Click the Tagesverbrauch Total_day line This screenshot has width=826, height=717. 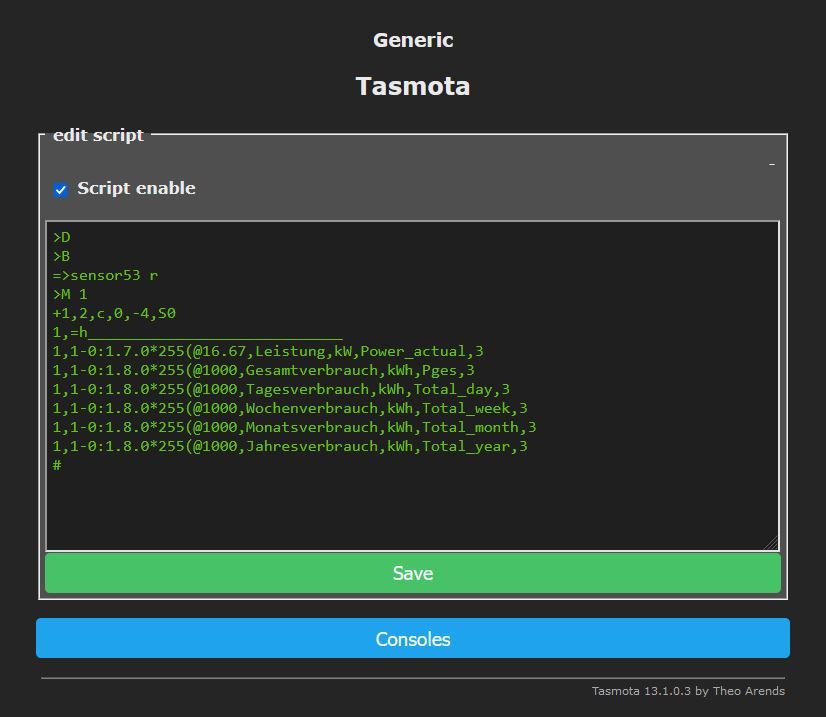pos(281,390)
